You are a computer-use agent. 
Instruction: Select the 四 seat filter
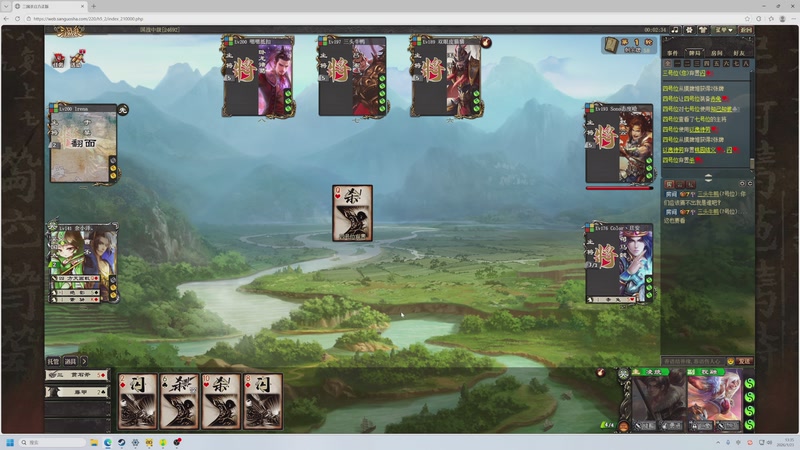pos(707,63)
